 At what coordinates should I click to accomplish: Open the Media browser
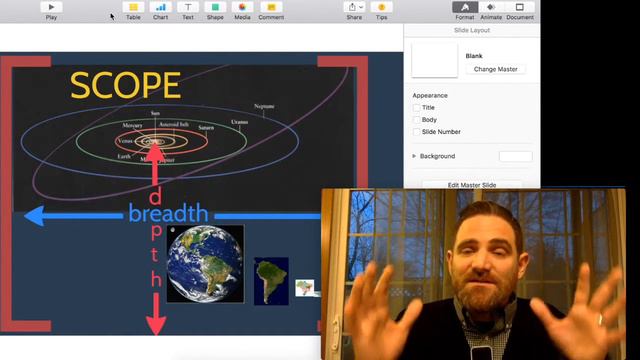pos(242,7)
